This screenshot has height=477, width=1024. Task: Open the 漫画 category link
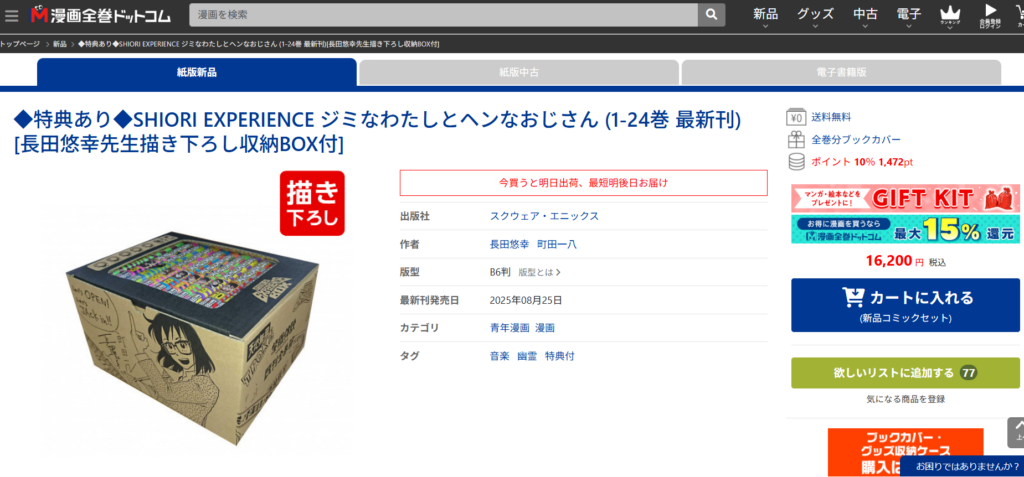point(545,328)
